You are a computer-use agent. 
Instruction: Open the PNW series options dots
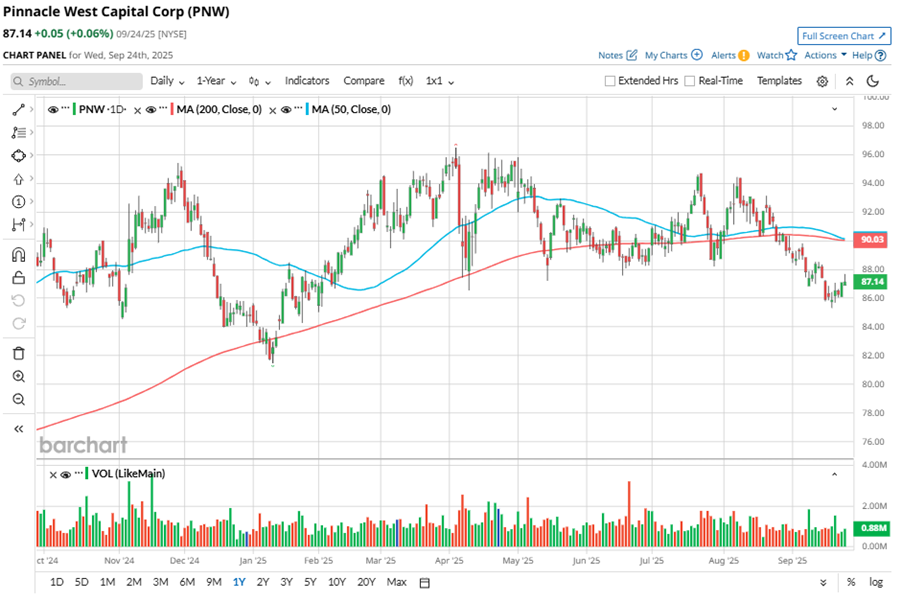pyautogui.click(x=66, y=108)
